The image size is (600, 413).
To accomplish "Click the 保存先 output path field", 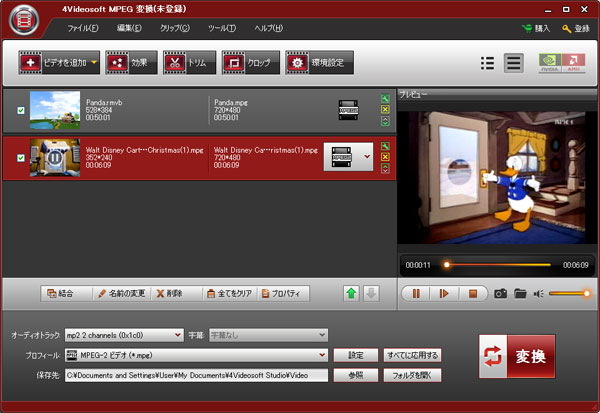I will [196, 375].
